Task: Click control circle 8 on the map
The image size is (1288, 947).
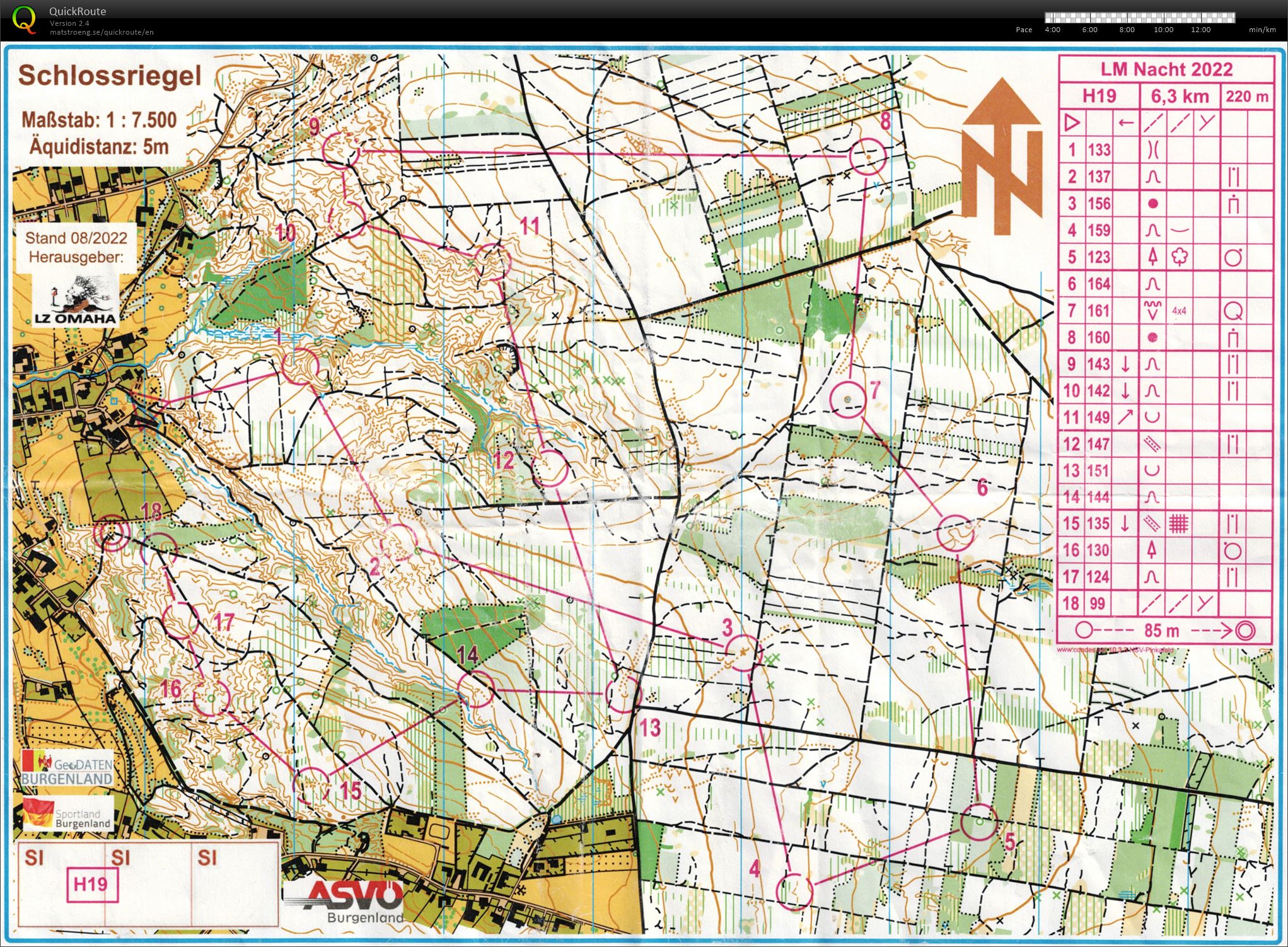Action: (867, 156)
